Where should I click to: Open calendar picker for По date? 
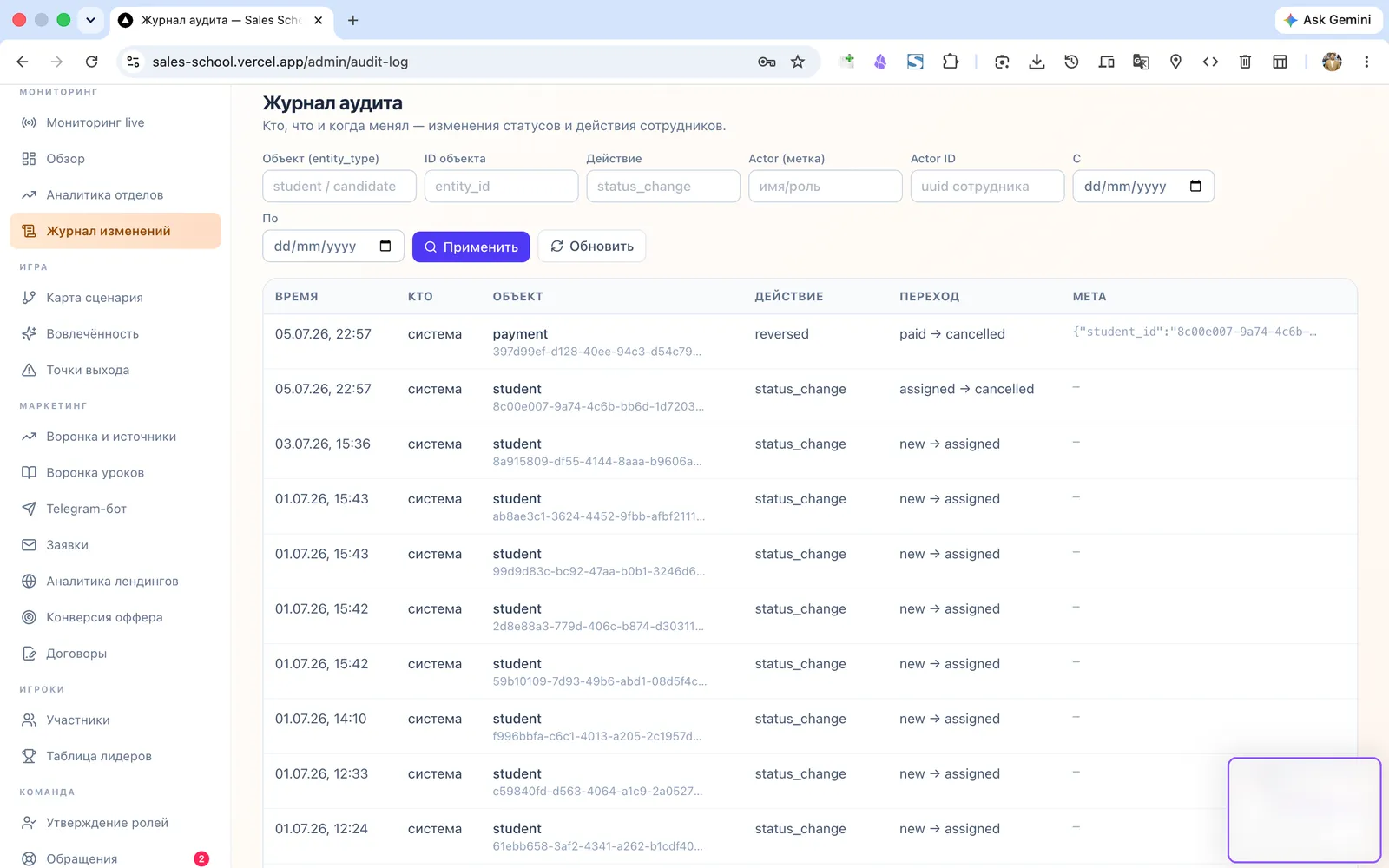(385, 247)
